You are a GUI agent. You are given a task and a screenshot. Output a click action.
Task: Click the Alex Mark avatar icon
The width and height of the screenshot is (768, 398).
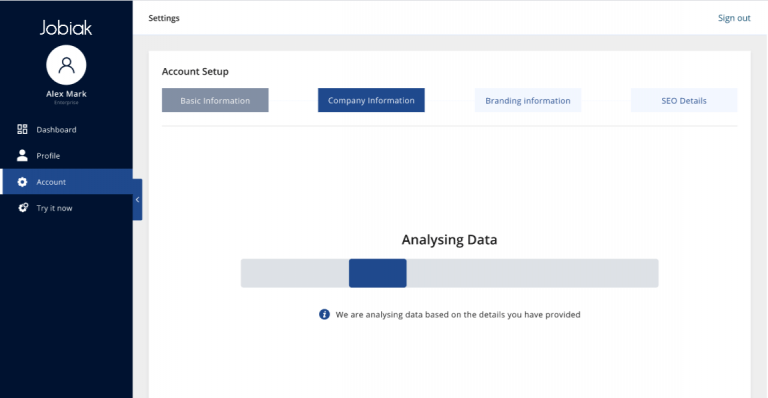point(66,65)
